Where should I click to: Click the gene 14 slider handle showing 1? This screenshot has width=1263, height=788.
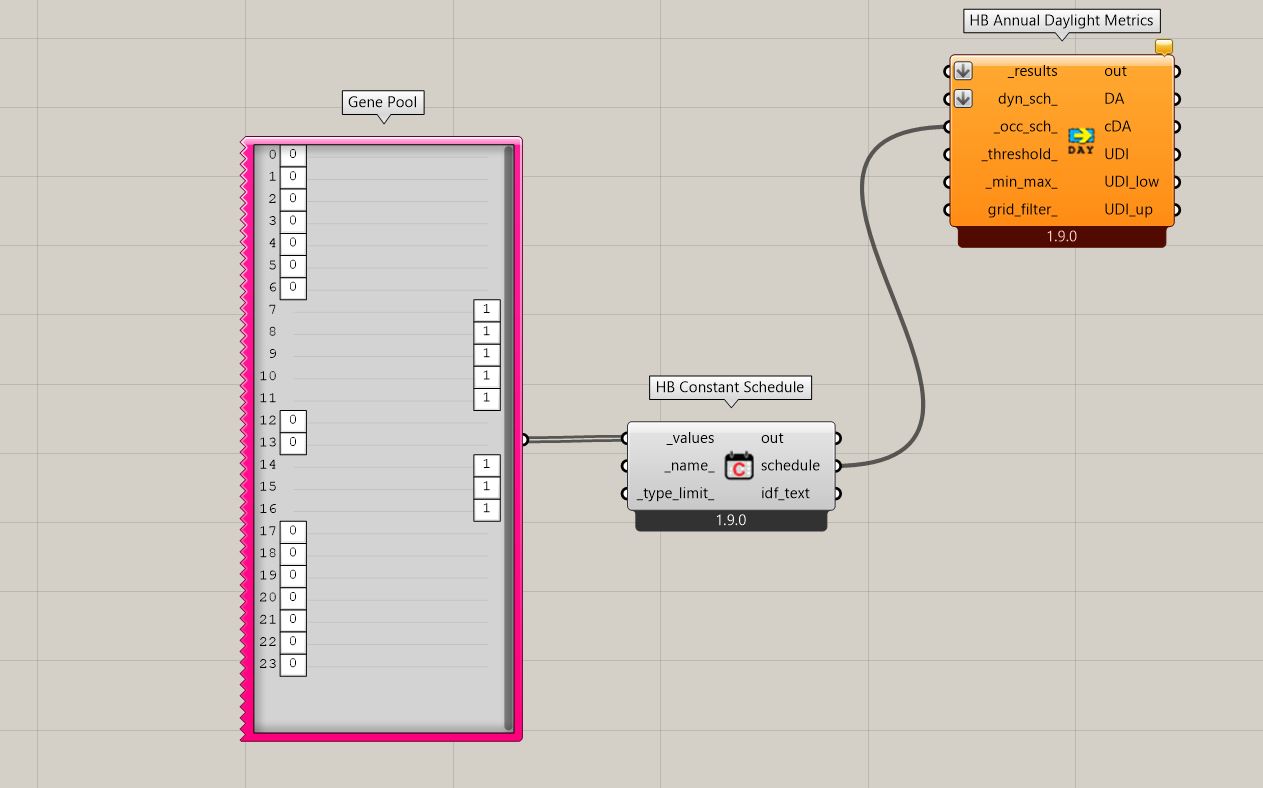(x=487, y=464)
